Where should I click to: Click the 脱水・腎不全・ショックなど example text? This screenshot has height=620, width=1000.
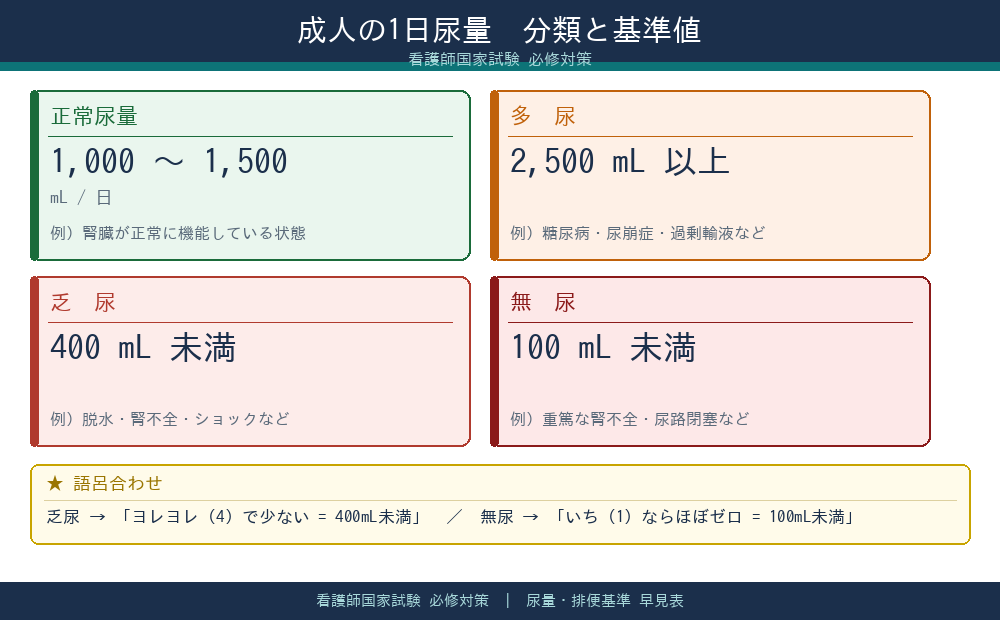[x=170, y=419]
